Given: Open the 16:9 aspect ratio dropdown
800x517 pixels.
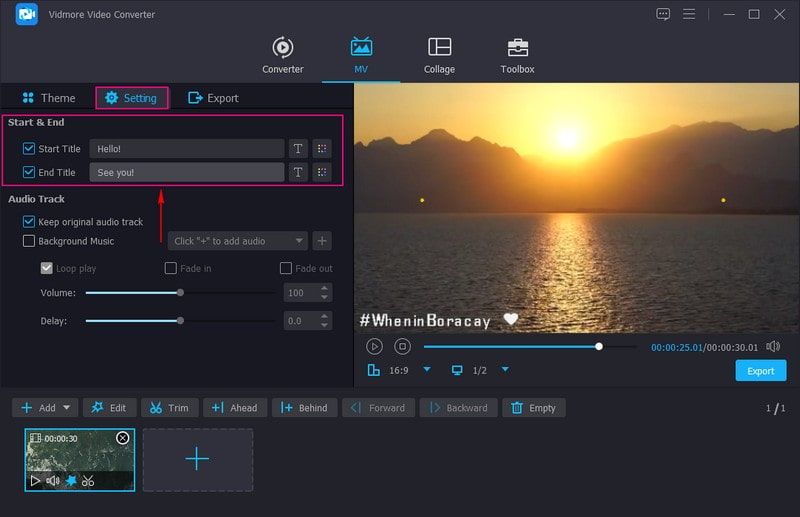Looking at the screenshot, I should coord(427,370).
